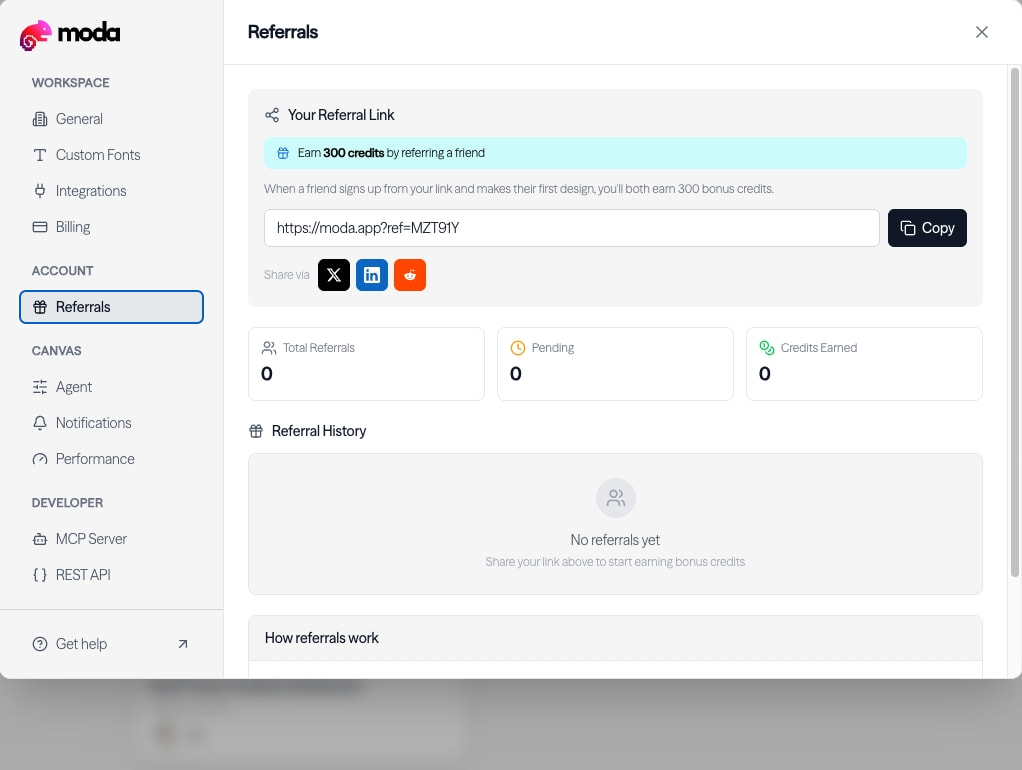1022x770 pixels.
Task: Open General workspace settings
Action: point(111,119)
